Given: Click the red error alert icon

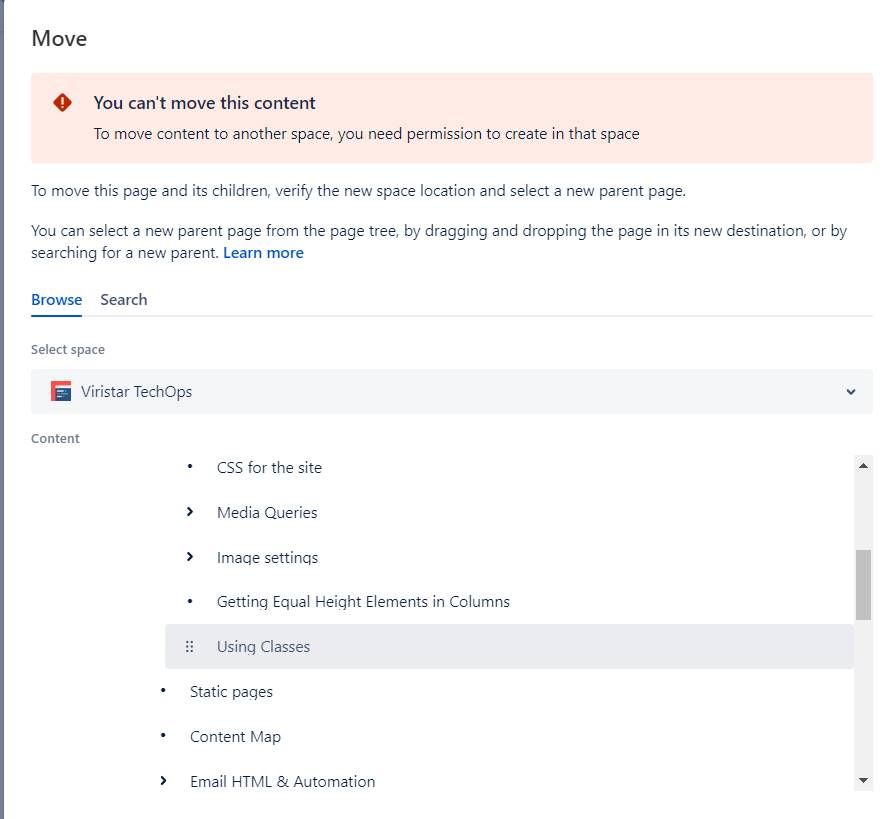Looking at the screenshot, I should pos(62,101).
